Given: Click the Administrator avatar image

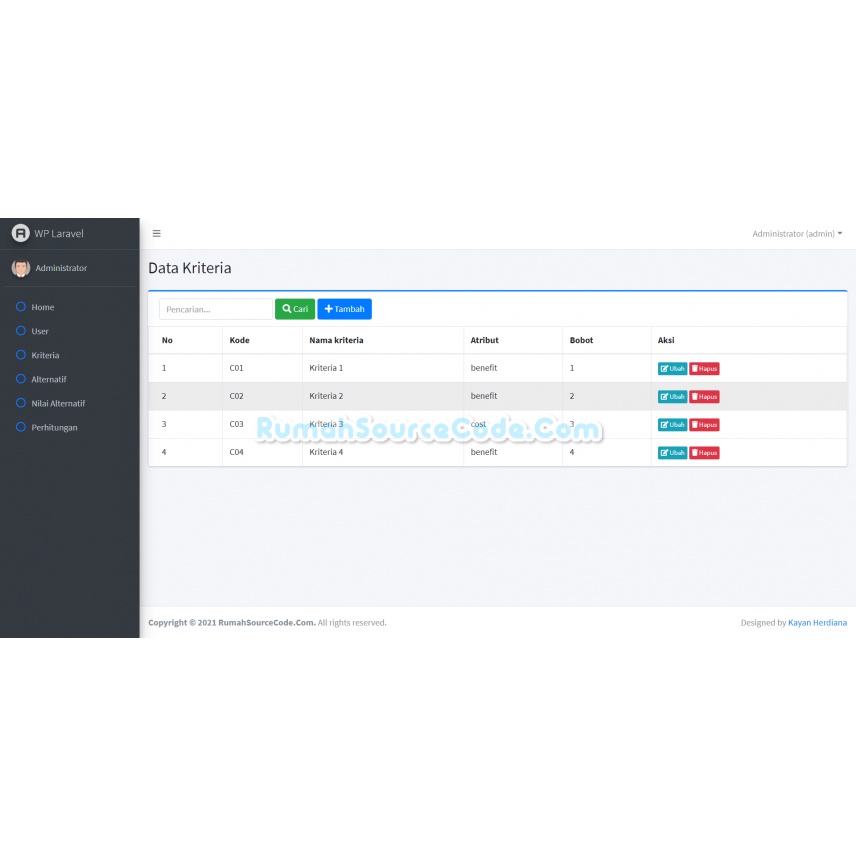Looking at the screenshot, I should [x=21, y=268].
